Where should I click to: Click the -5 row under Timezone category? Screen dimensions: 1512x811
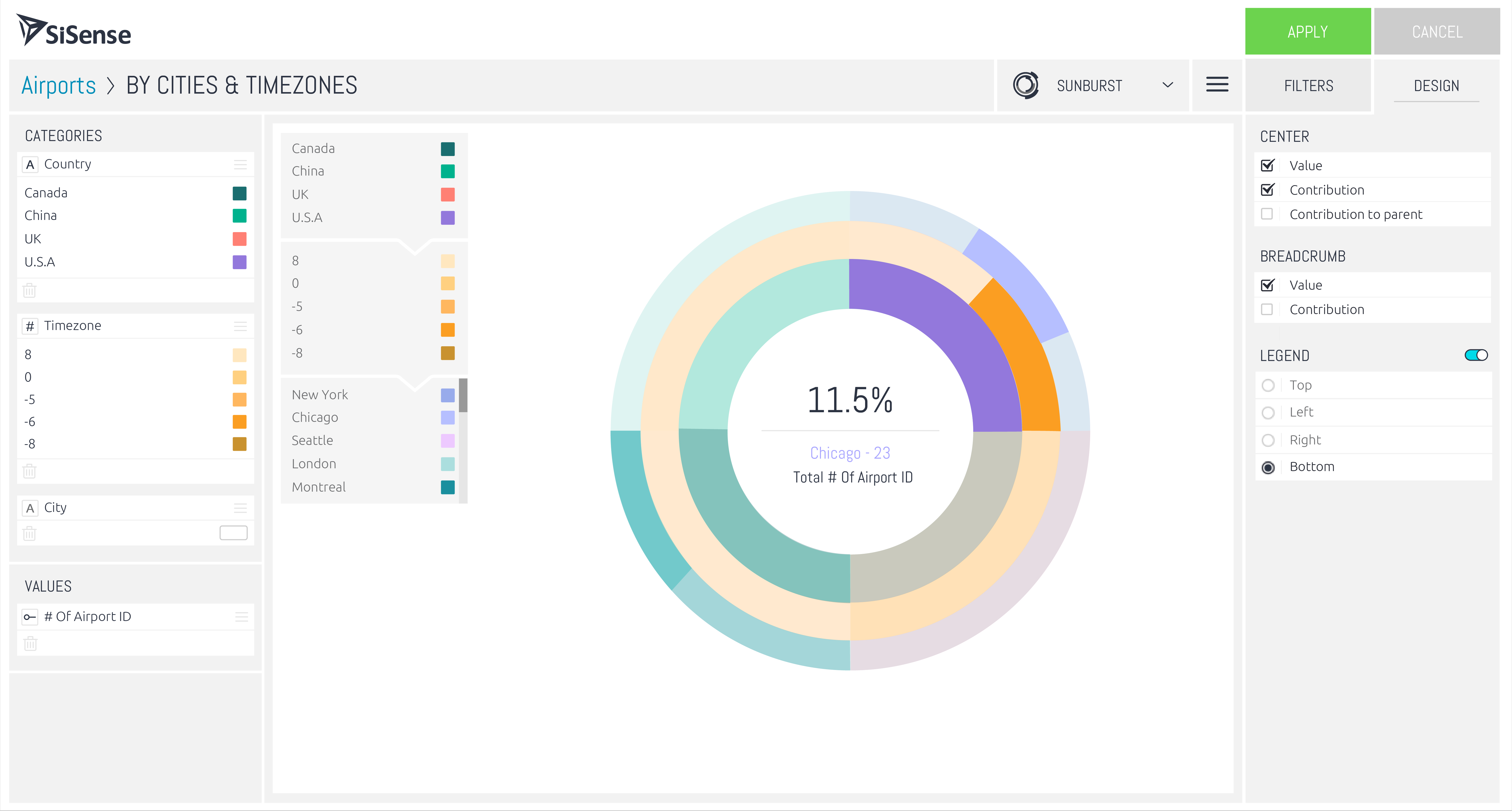pyautogui.click(x=135, y=400)
